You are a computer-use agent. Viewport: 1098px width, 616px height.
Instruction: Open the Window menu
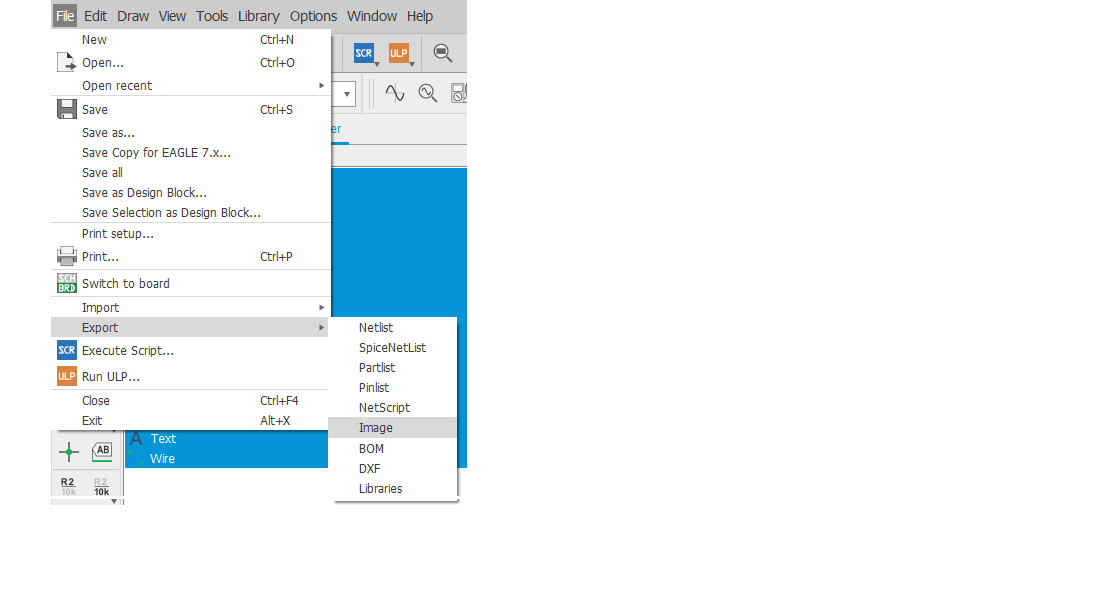(x=372, y=15)
